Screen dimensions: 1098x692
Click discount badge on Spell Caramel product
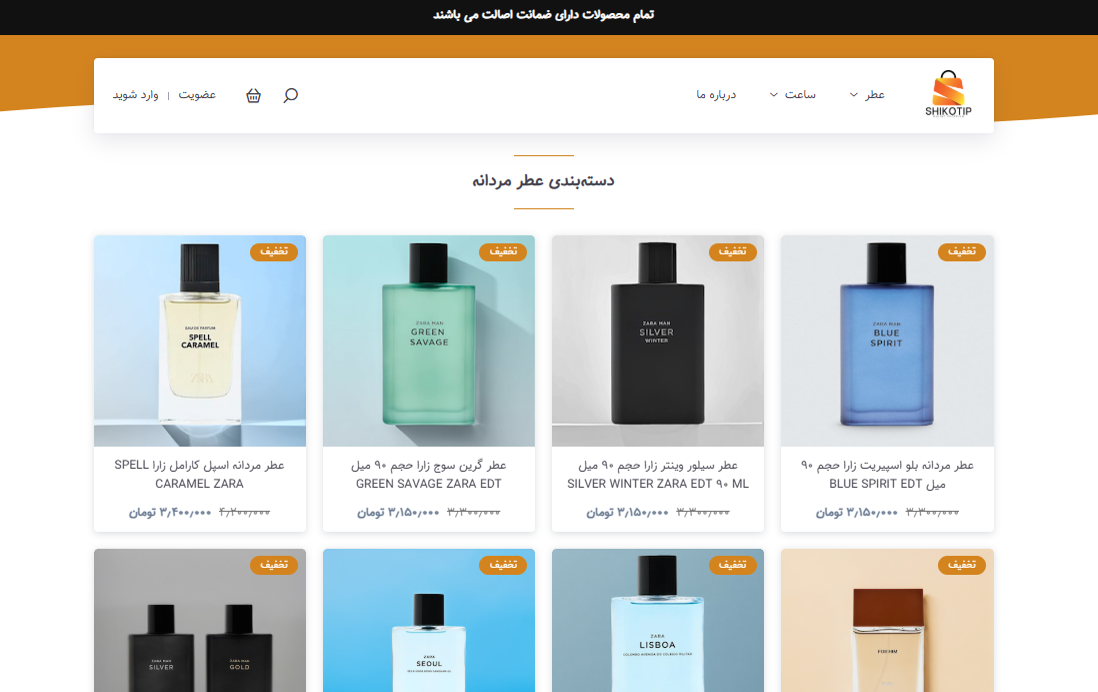click(274, 251)
